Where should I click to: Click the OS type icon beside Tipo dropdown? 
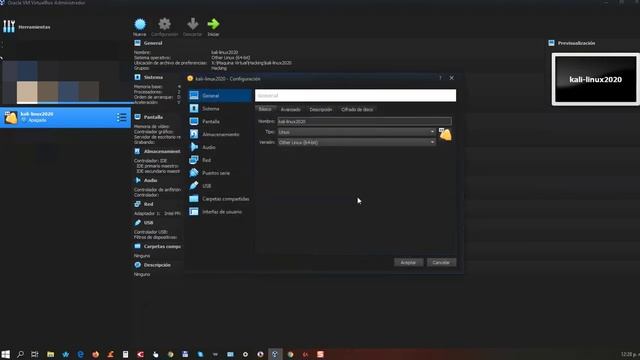click(445, 134)
